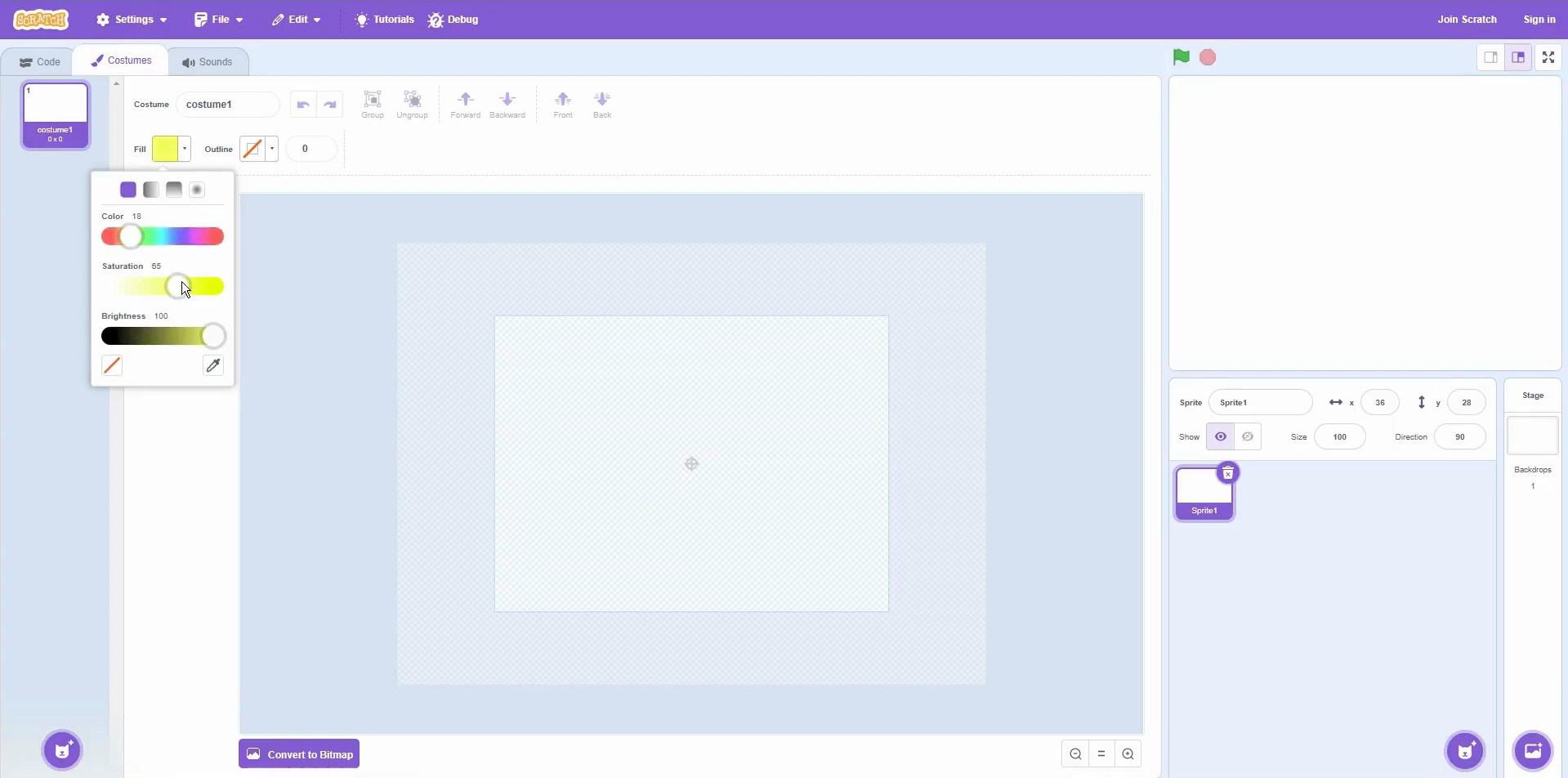The image size is (1568, 778).
Task: Enter full screen stage mode
Action: point(1548,57)
